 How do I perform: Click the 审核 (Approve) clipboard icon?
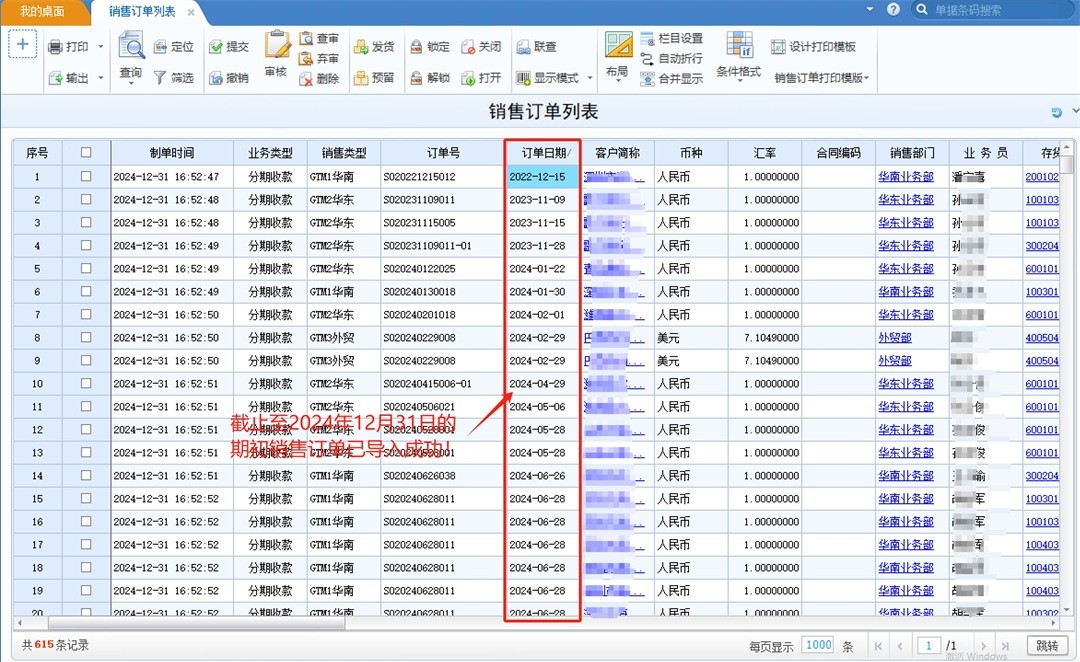pos(276,46)
